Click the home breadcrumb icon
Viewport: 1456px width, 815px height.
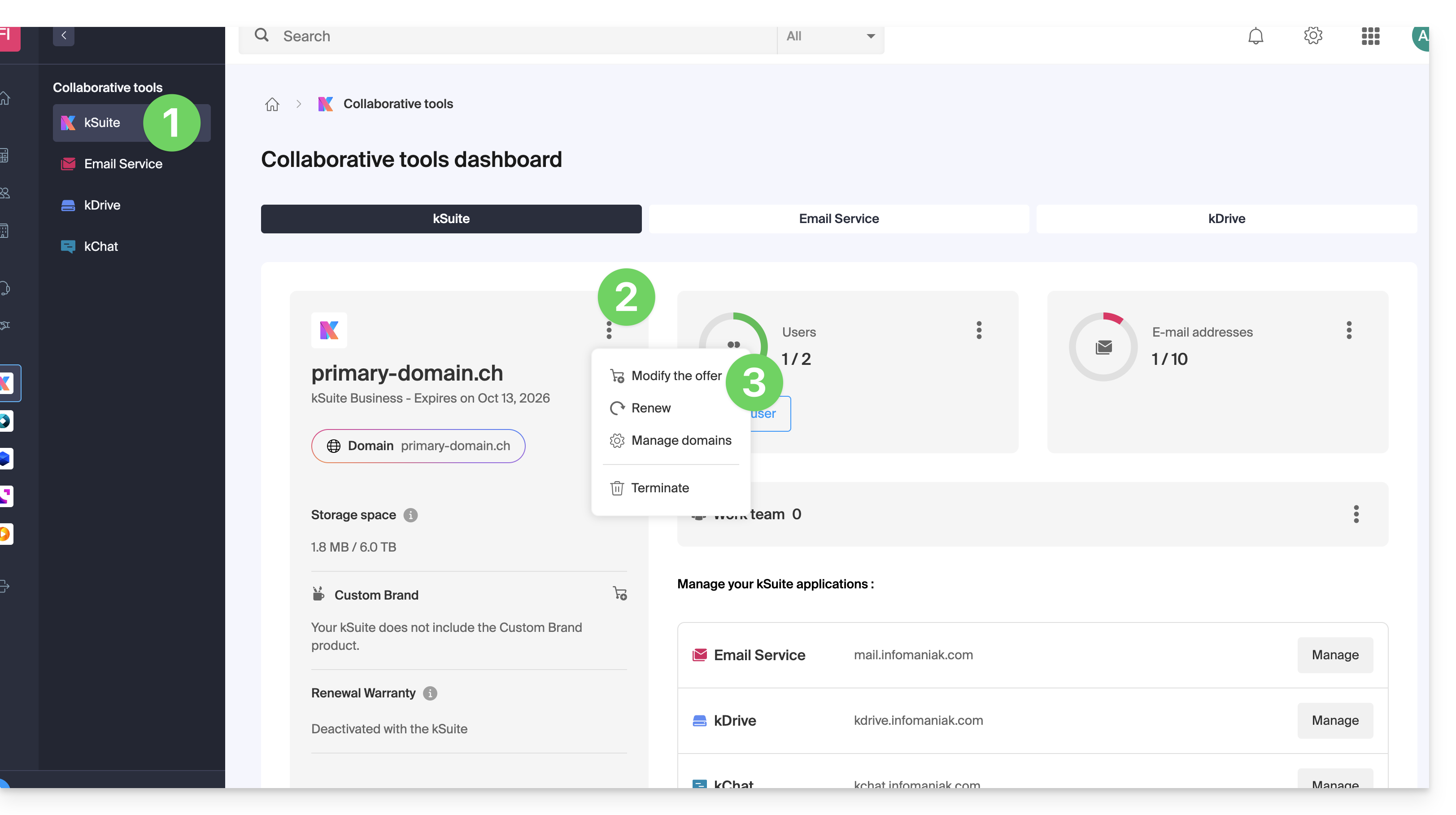tap(272, 104)
